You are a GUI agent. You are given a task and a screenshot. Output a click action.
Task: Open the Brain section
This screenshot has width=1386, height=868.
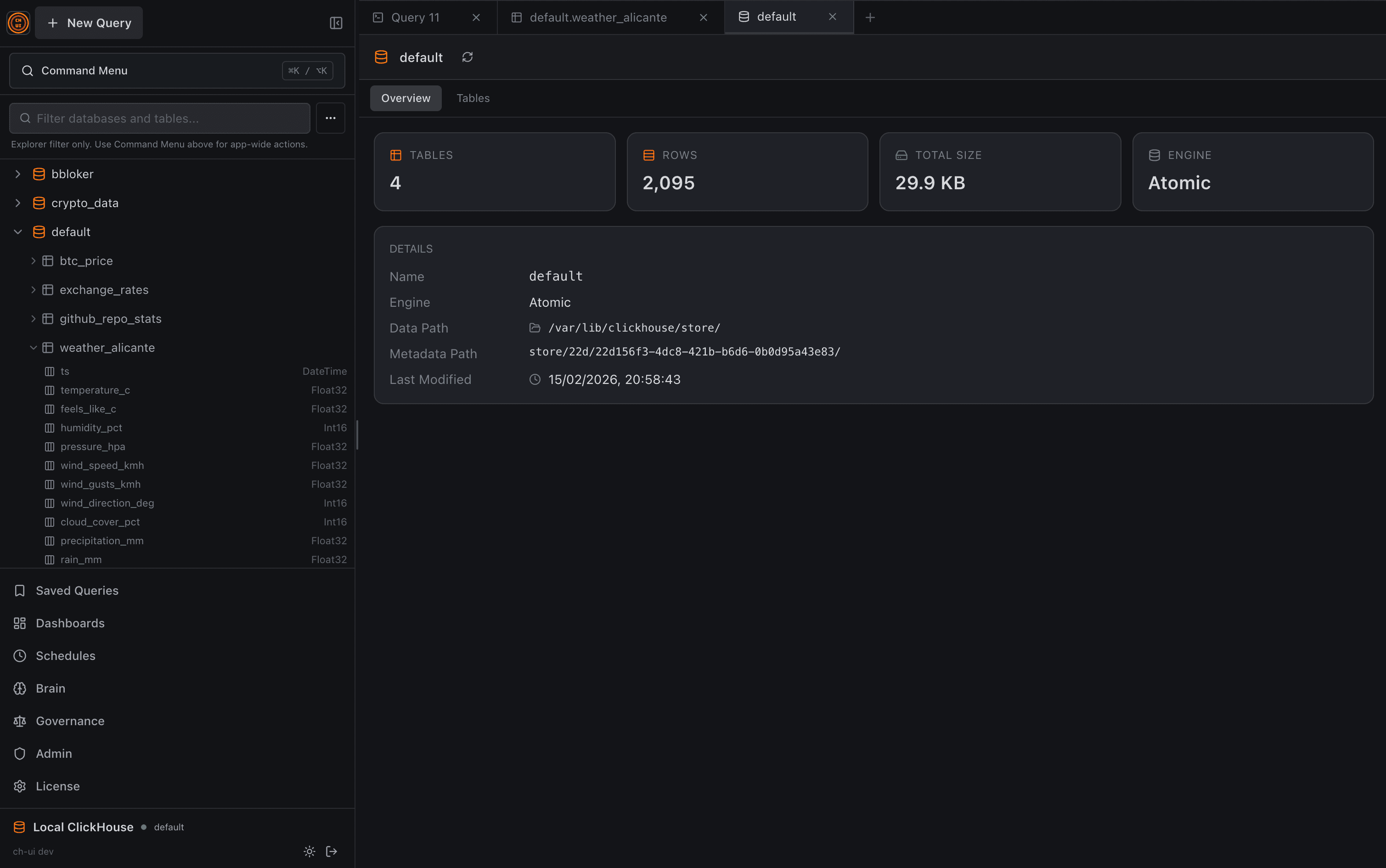(51, 688)
